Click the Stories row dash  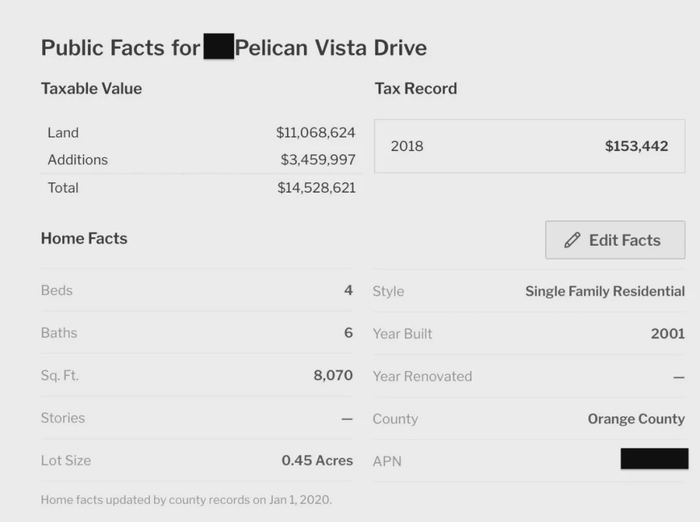pos(347,418)
